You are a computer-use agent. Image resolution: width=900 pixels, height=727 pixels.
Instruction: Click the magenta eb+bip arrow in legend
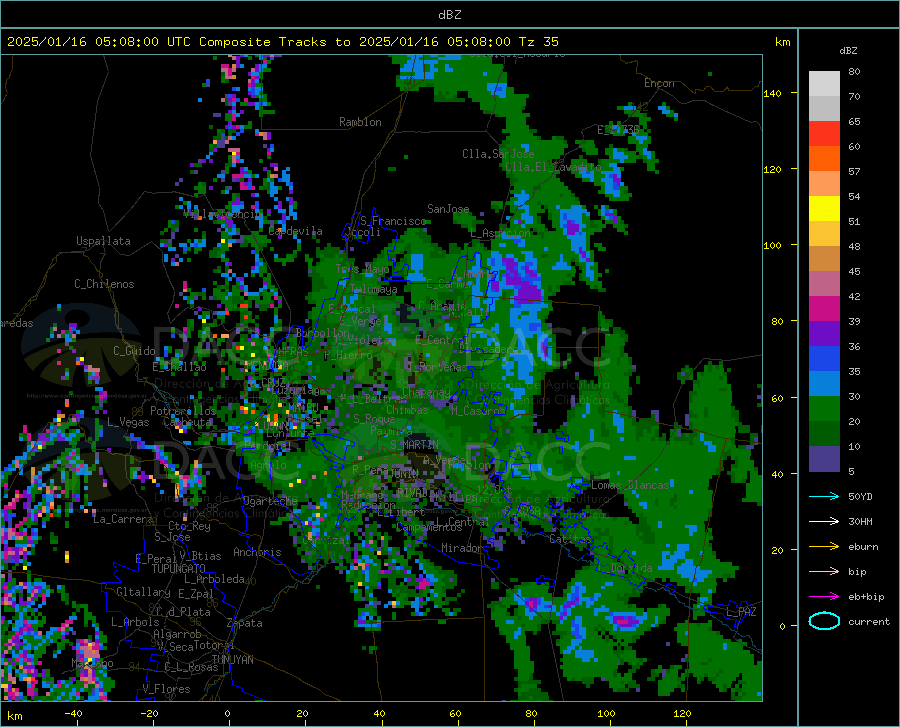(x=824, y=597)
